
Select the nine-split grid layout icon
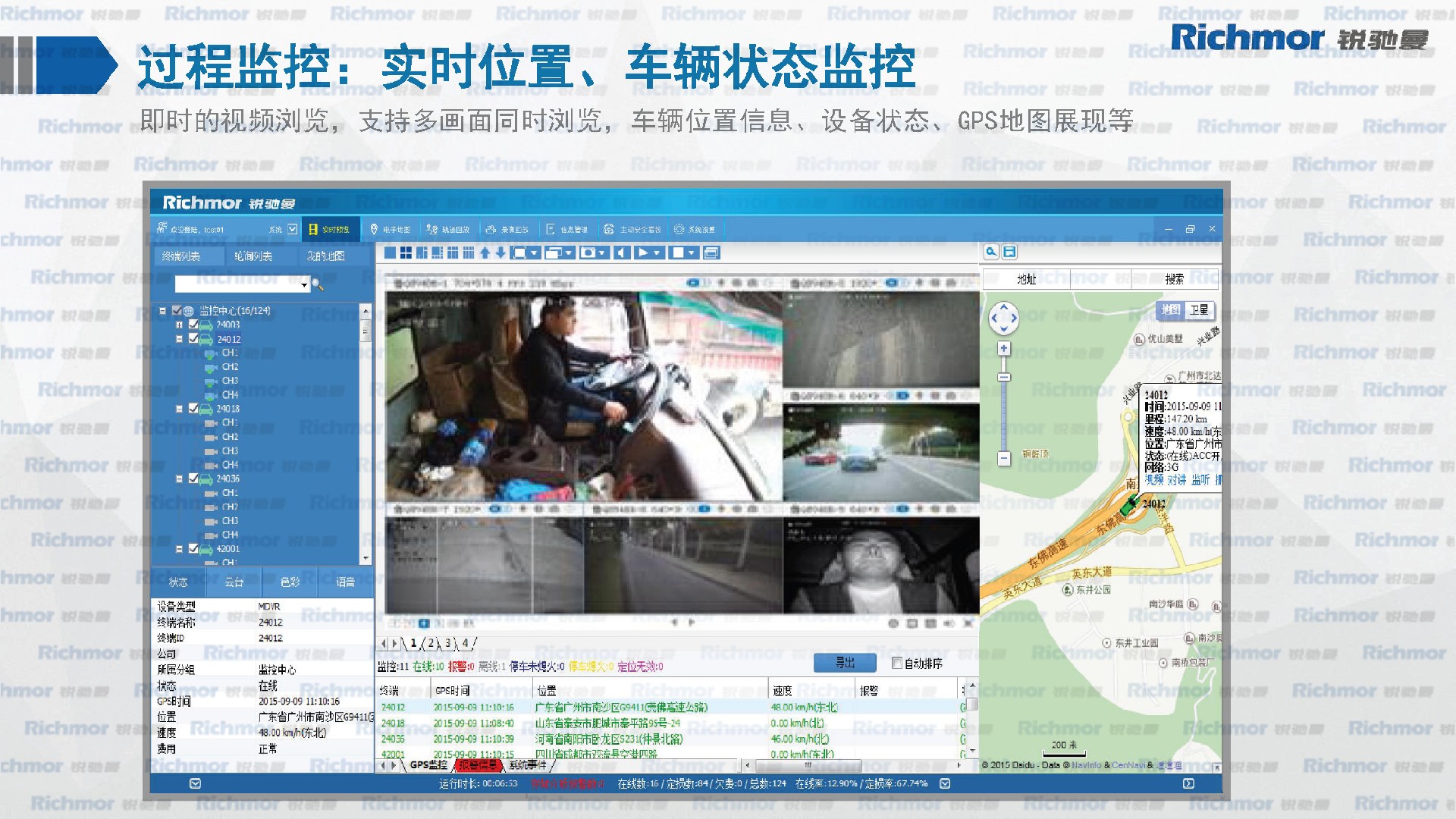click(x=453, y=253)
